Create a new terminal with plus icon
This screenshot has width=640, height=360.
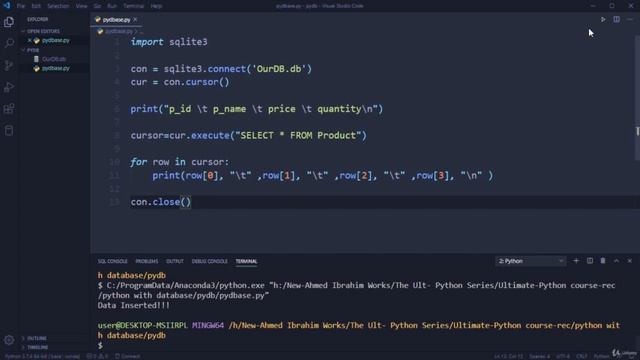[x=576, y=261]
